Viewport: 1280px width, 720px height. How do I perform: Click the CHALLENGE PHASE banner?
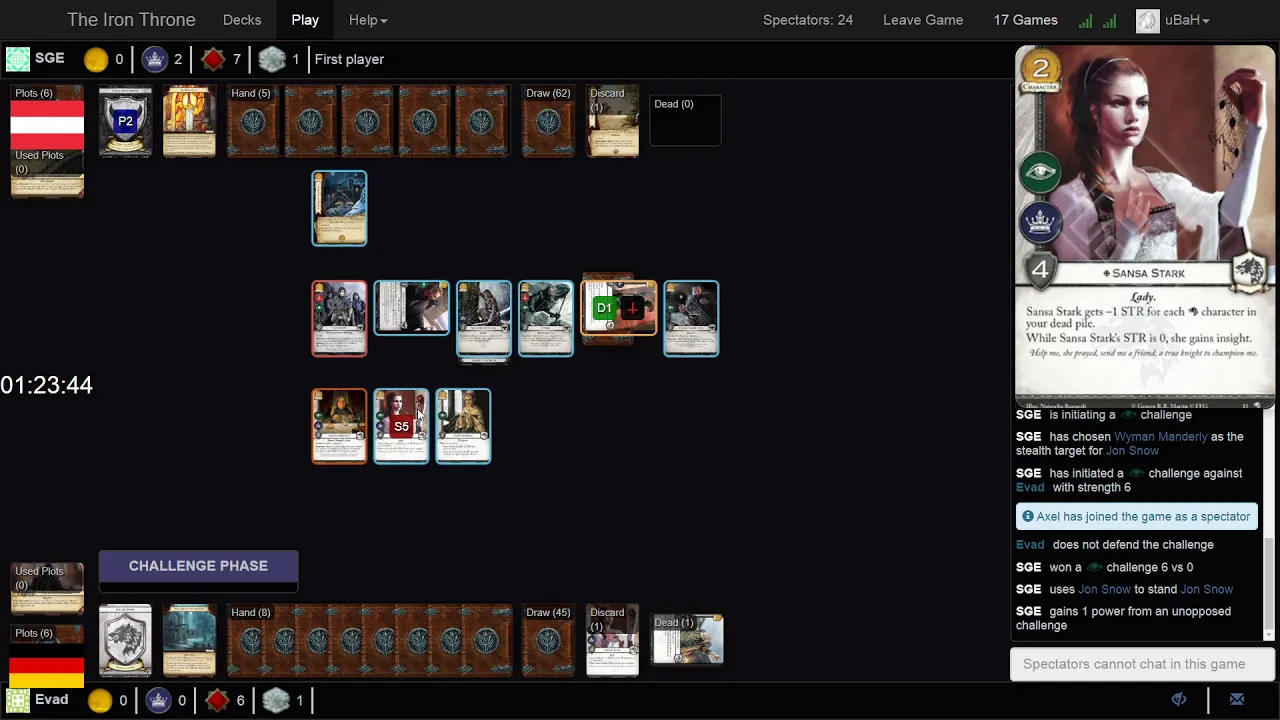pyautogui.click(x=198, y=566)
